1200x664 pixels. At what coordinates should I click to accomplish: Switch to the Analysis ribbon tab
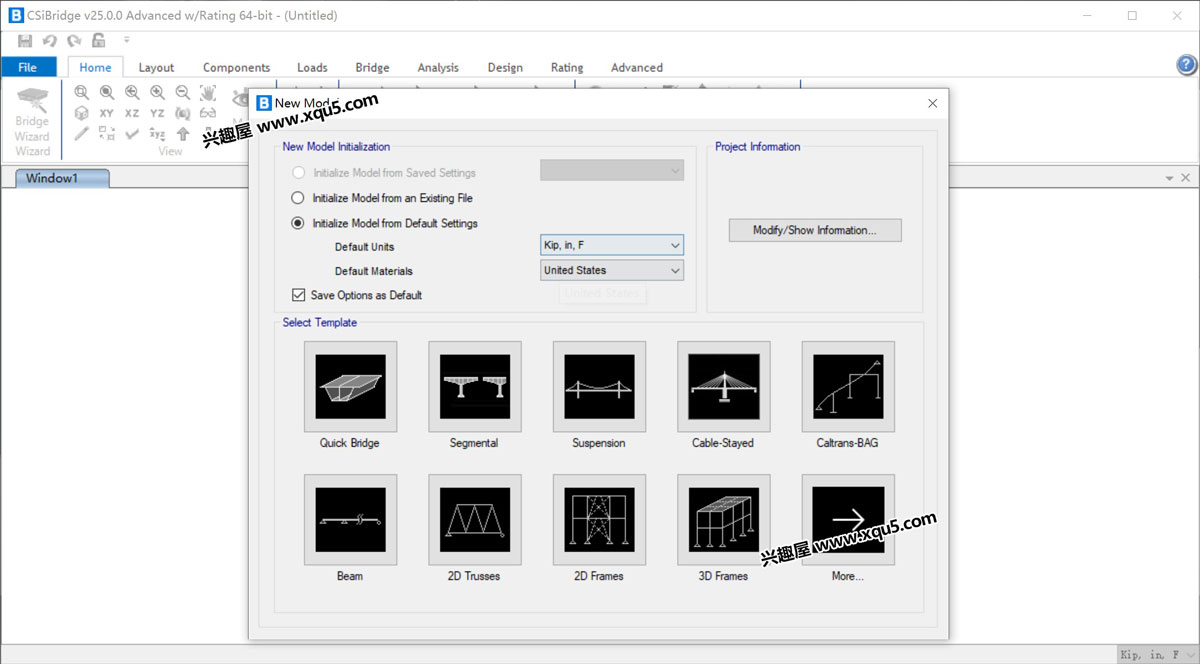(438, 67)
